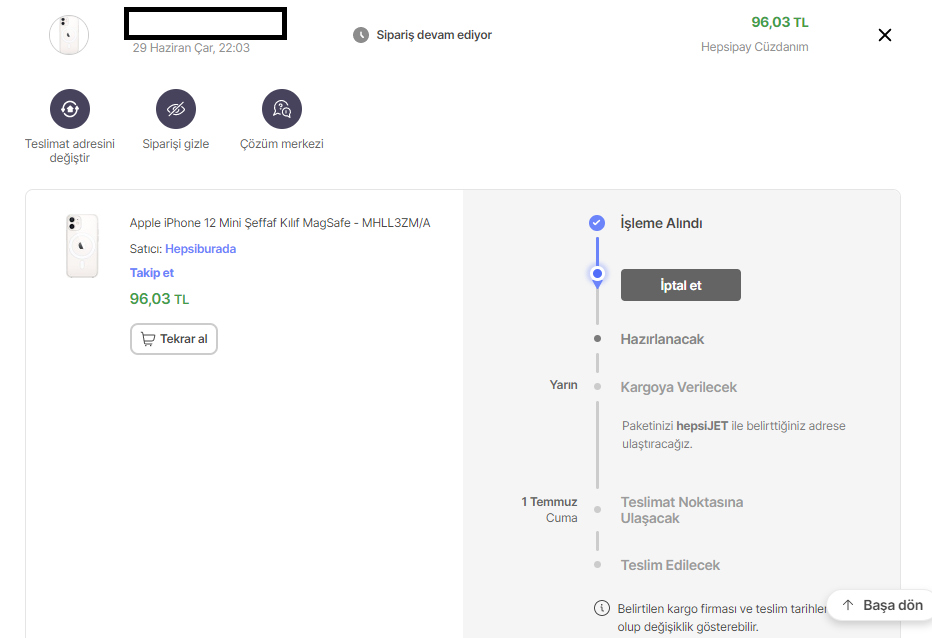This screenshot has width=932, height=638.
Task: Click the order date 29 Haziran Çar
Action: (191, 48)
